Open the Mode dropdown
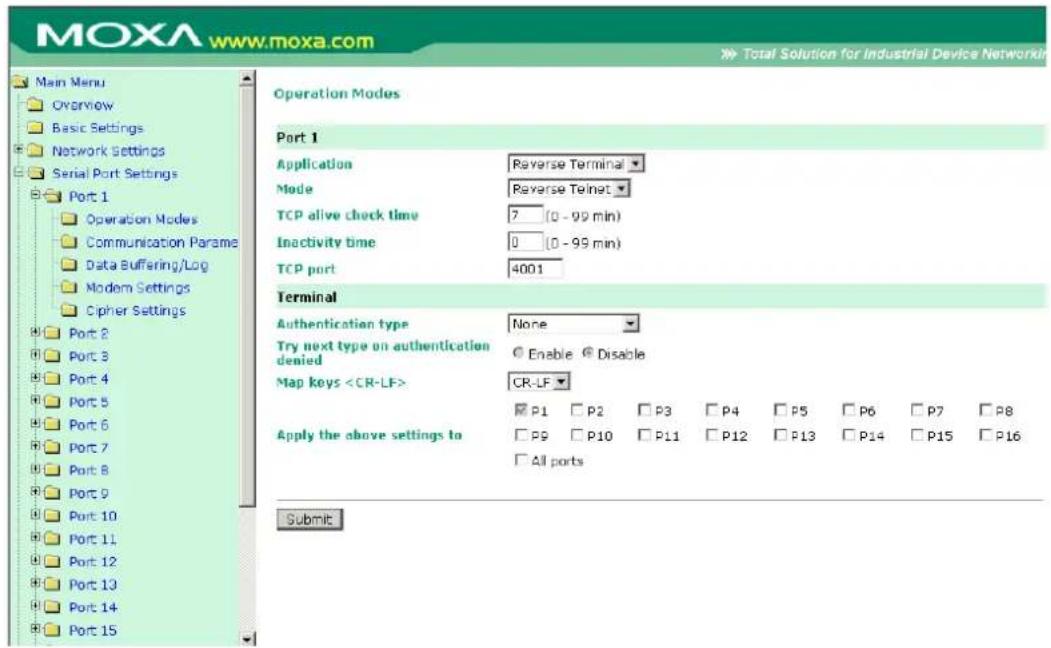The width and height of the screenshot is (1051, 648). 569,189
